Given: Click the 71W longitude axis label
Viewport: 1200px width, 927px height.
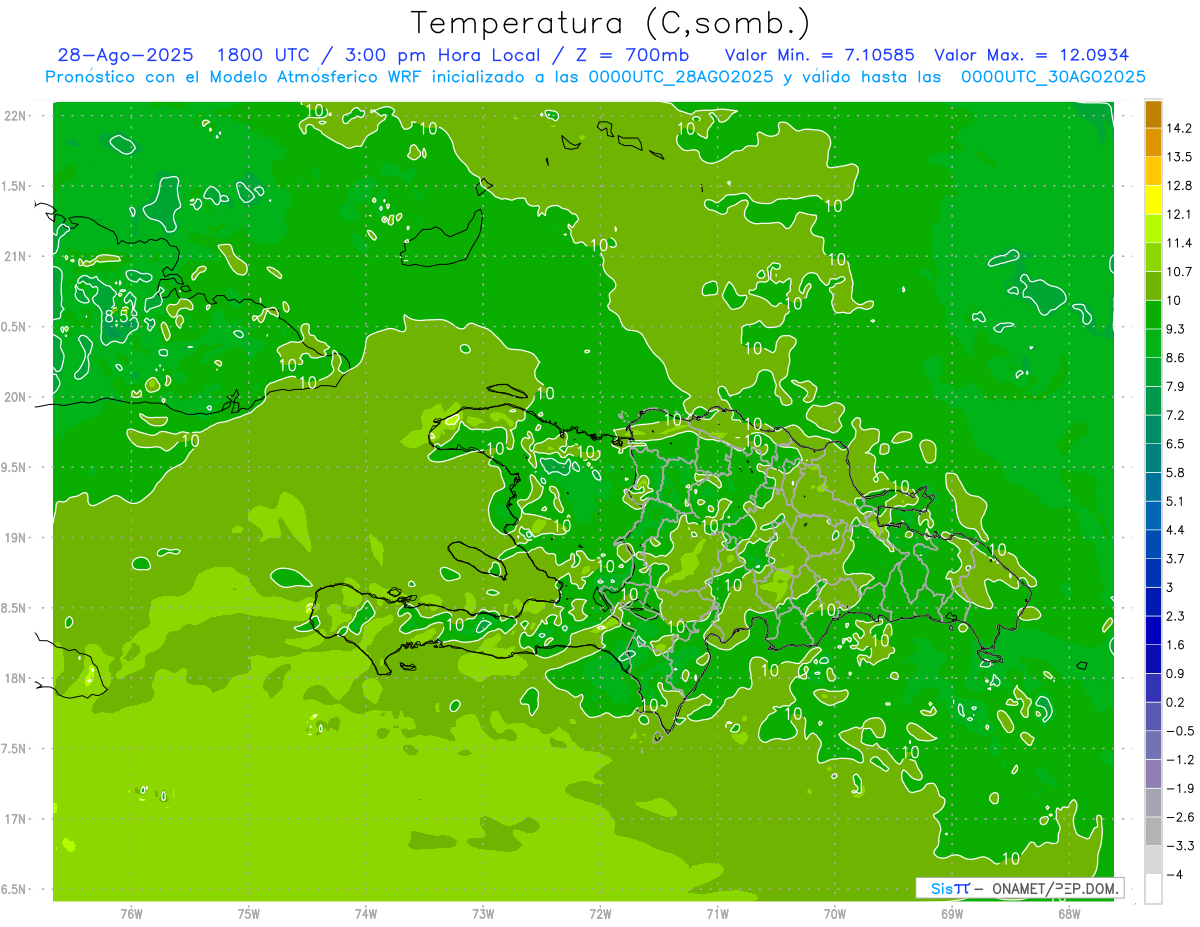Looking at the screenshot, I should pos(717,913).
